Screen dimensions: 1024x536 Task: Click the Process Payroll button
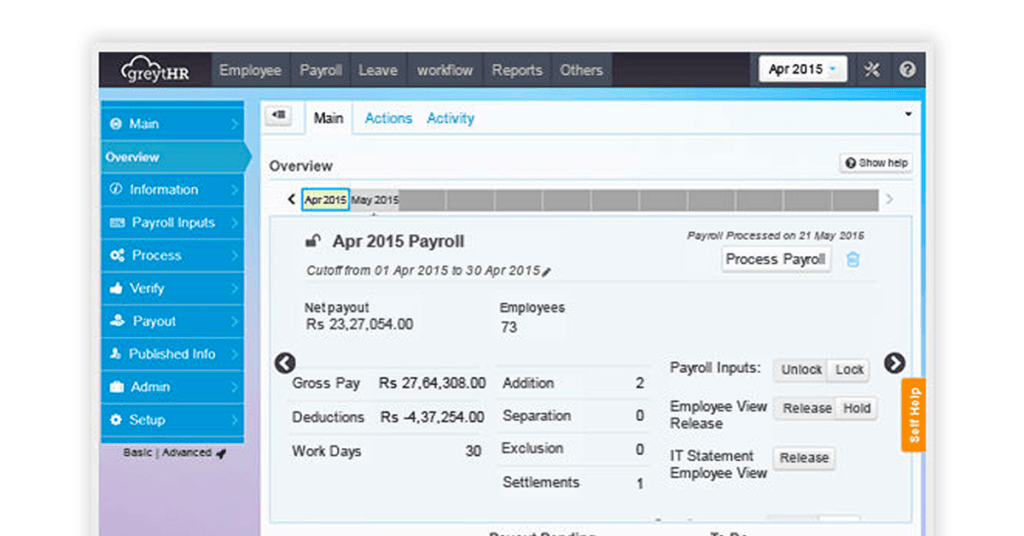point(775,259)
